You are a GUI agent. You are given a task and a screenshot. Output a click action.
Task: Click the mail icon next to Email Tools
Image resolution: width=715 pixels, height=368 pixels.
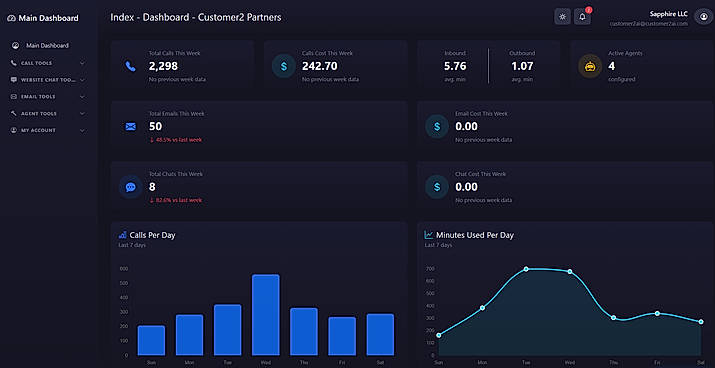14,97
